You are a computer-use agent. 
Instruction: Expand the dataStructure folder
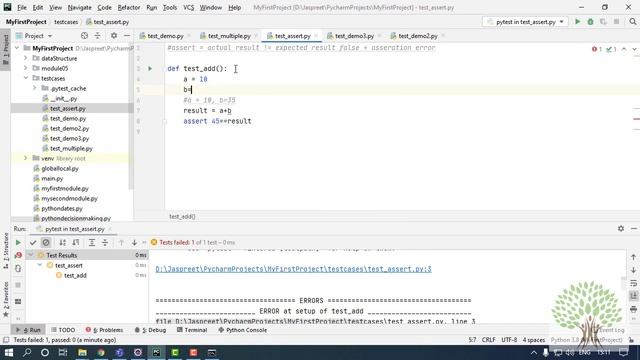[x=26, y=58]
